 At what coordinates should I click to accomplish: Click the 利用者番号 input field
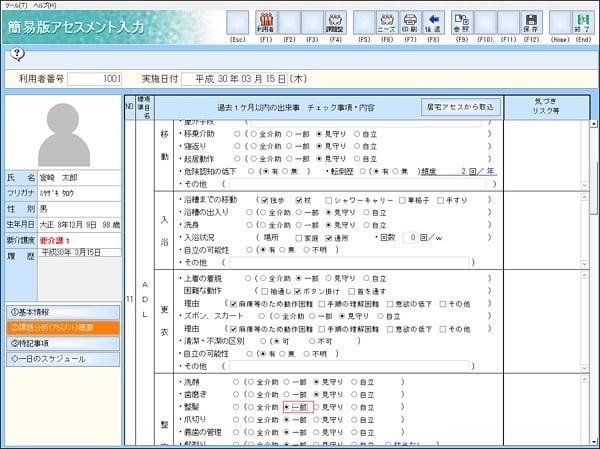coord(95,79)
